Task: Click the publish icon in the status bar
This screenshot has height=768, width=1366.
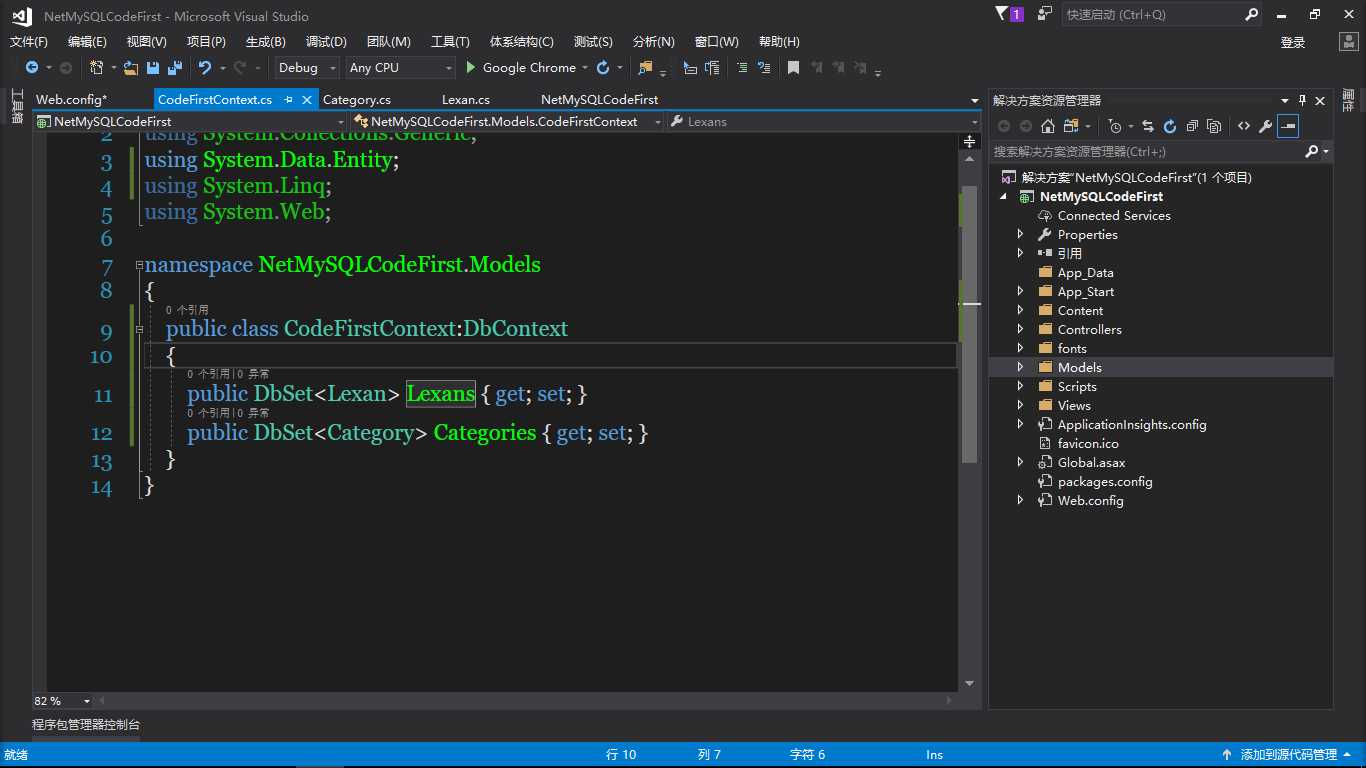Action: tap(1226, 755)
